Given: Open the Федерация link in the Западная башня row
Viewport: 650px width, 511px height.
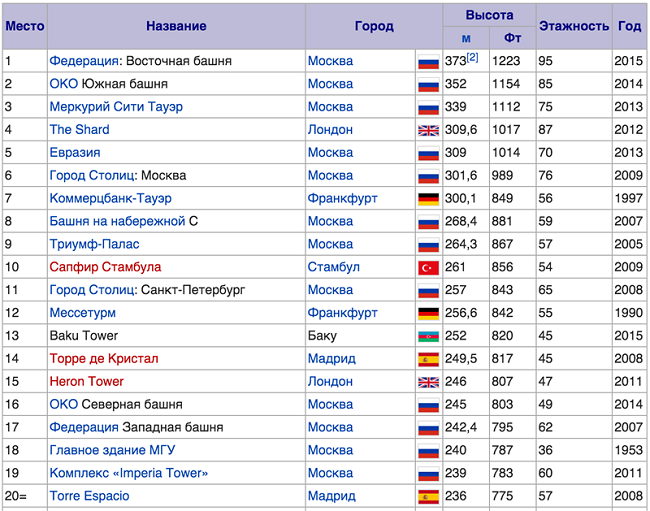Looking at the screenshot, I should coord(84,427).
